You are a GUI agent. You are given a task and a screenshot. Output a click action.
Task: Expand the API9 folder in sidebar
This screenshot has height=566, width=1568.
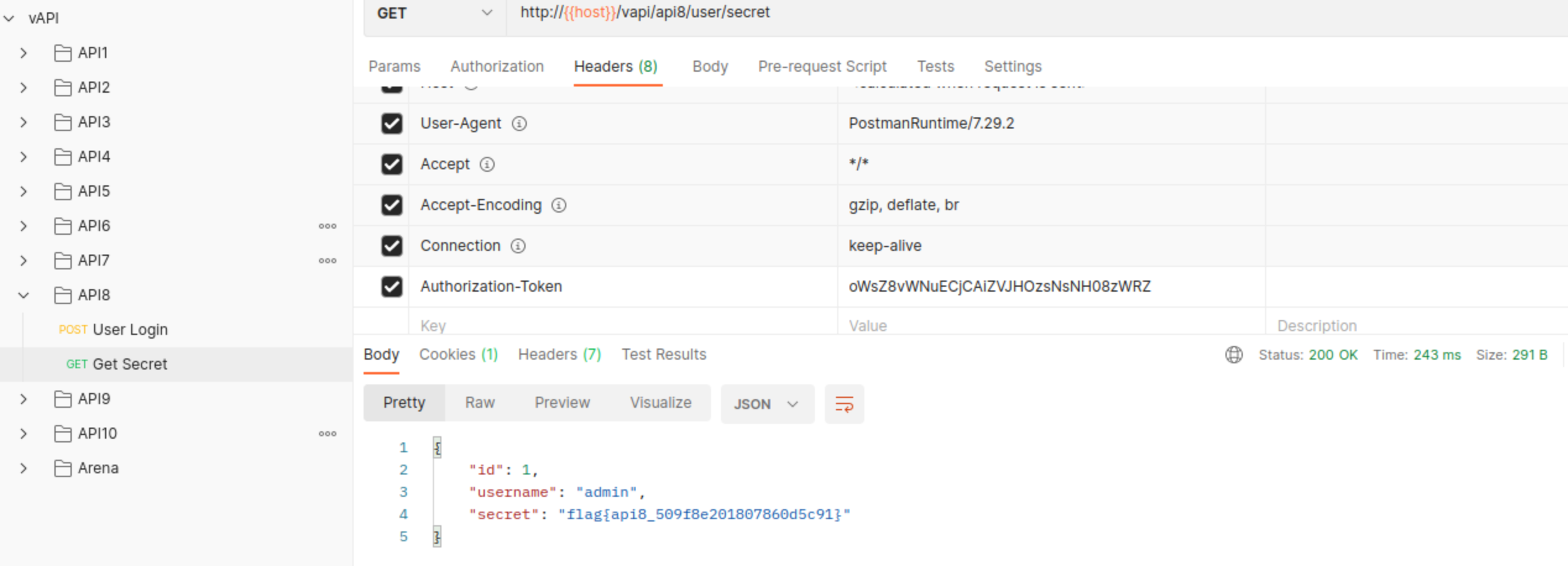23,399
